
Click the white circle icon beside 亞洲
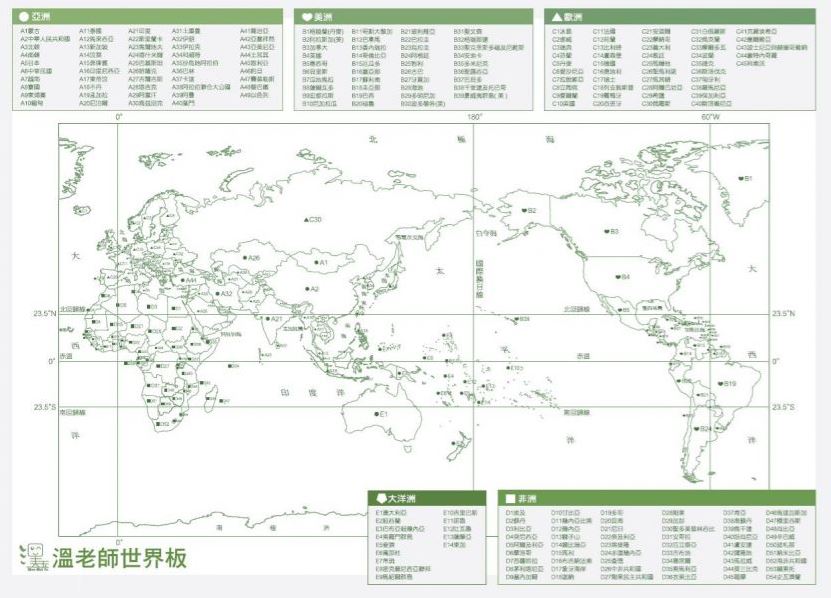pos(24,17)
